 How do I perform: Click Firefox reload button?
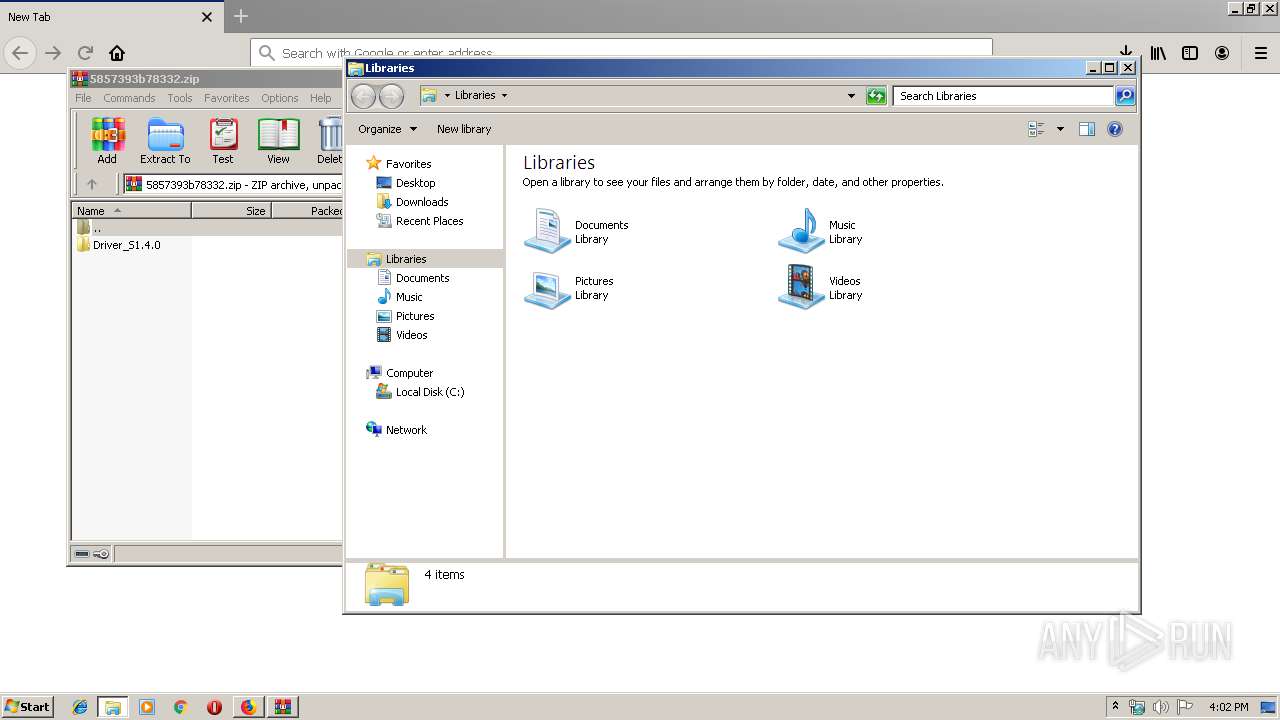coord(85,53)
